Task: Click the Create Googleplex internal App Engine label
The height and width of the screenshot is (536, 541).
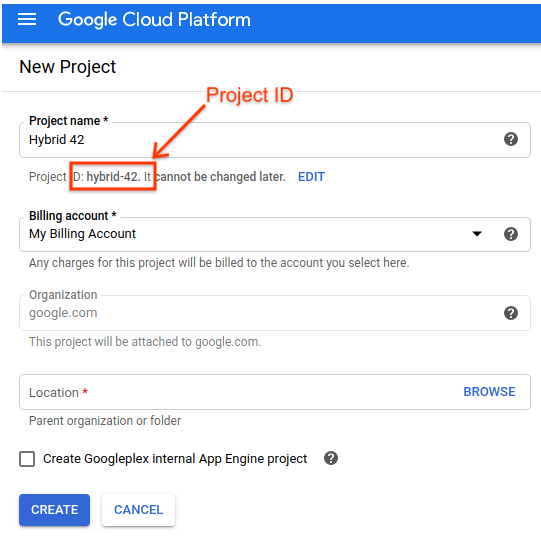Action: point(175,459)
